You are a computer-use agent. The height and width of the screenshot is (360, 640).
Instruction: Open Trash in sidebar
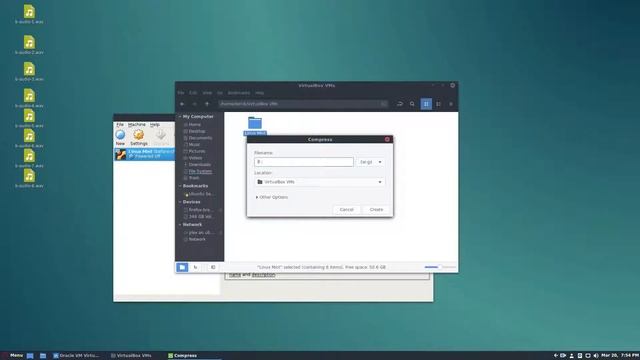tap(194, 178)
